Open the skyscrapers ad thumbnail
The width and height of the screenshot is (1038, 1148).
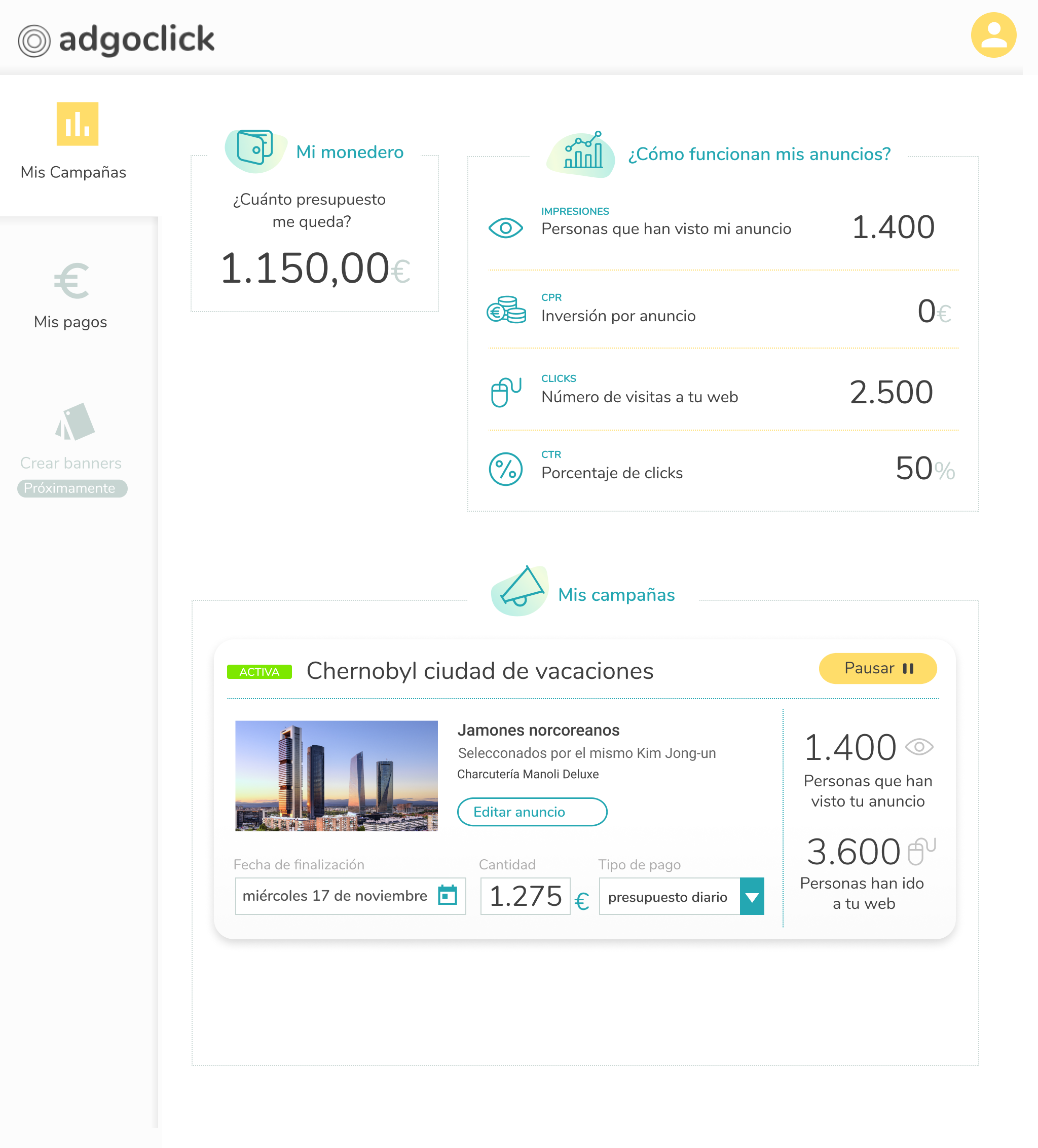click(x=336, y=776)
